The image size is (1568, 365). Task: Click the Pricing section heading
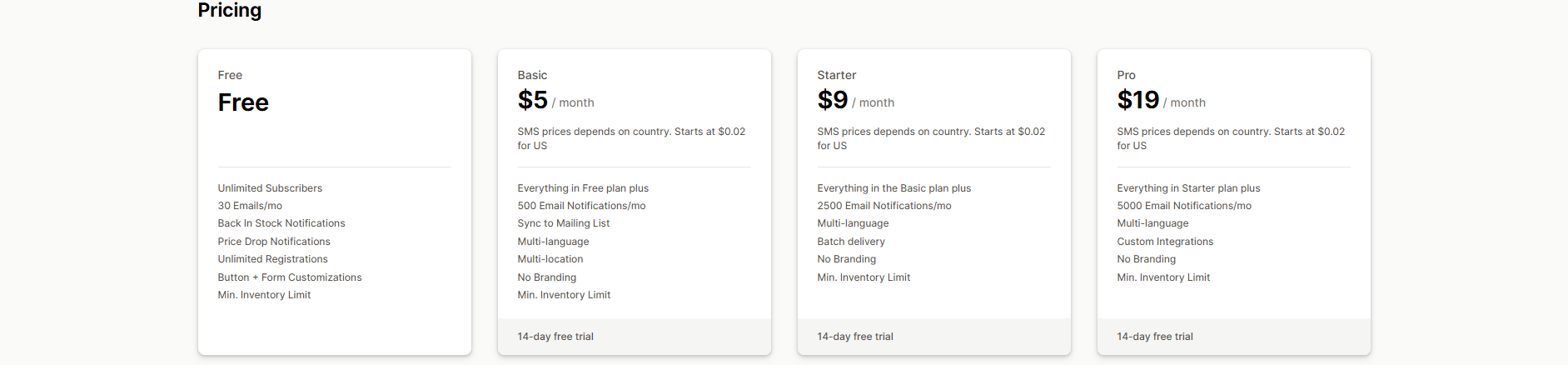click(230, 11)
